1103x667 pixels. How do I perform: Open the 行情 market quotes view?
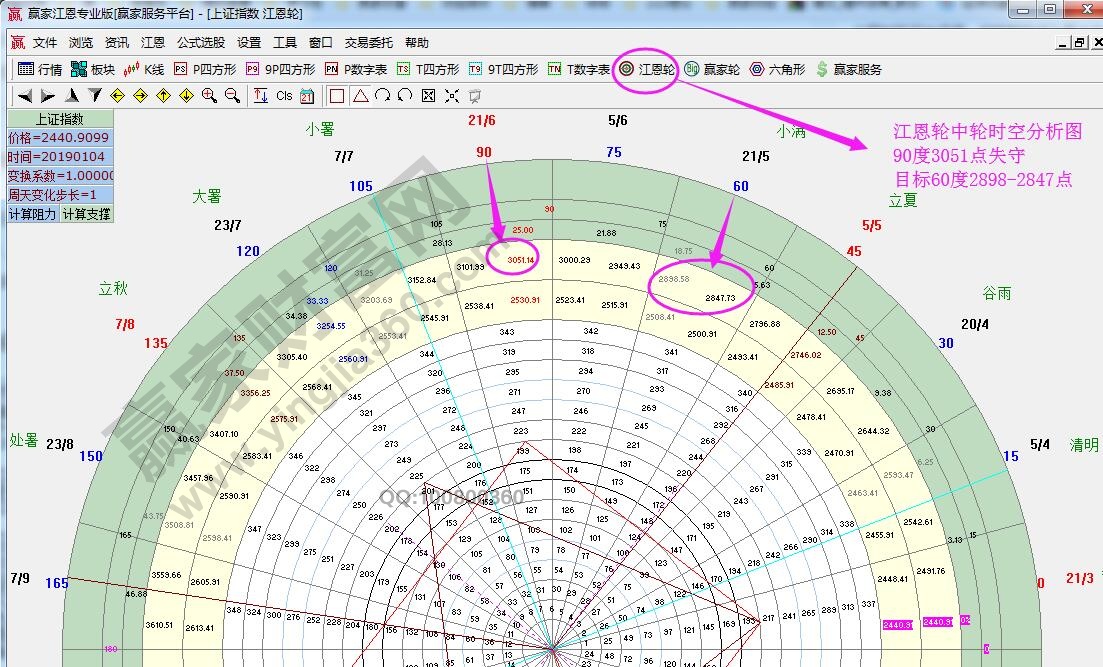point(39,70)
